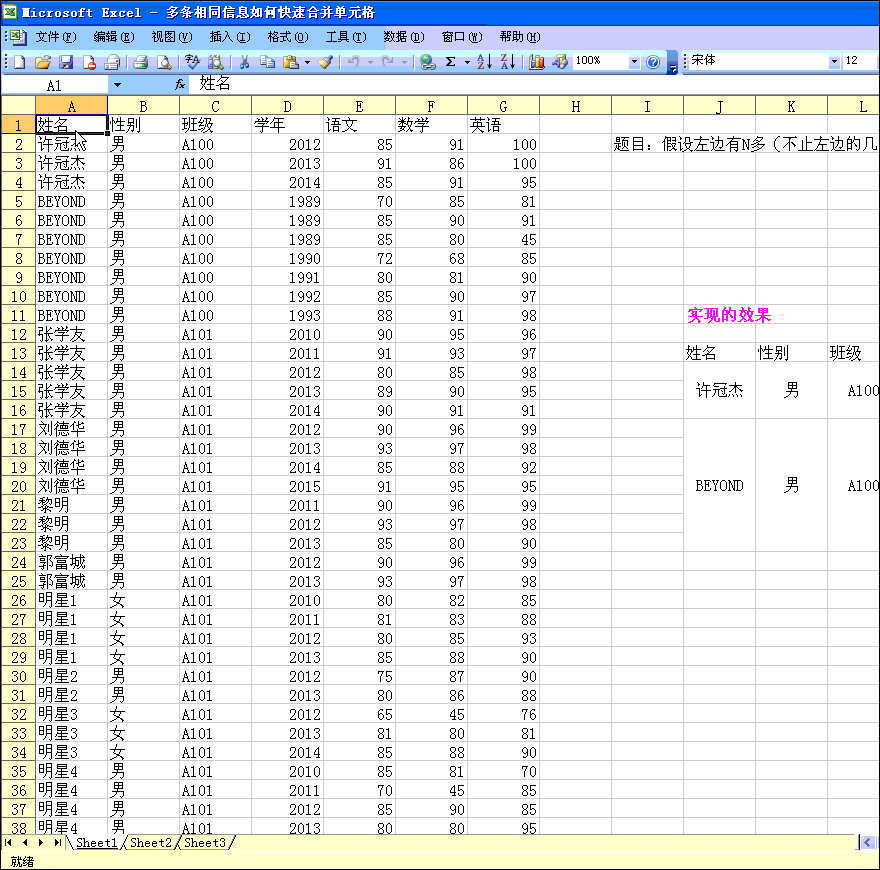Click the Cut scissors icon
The width and height of the screenshot is (880, 870).
tap(243, 62)
